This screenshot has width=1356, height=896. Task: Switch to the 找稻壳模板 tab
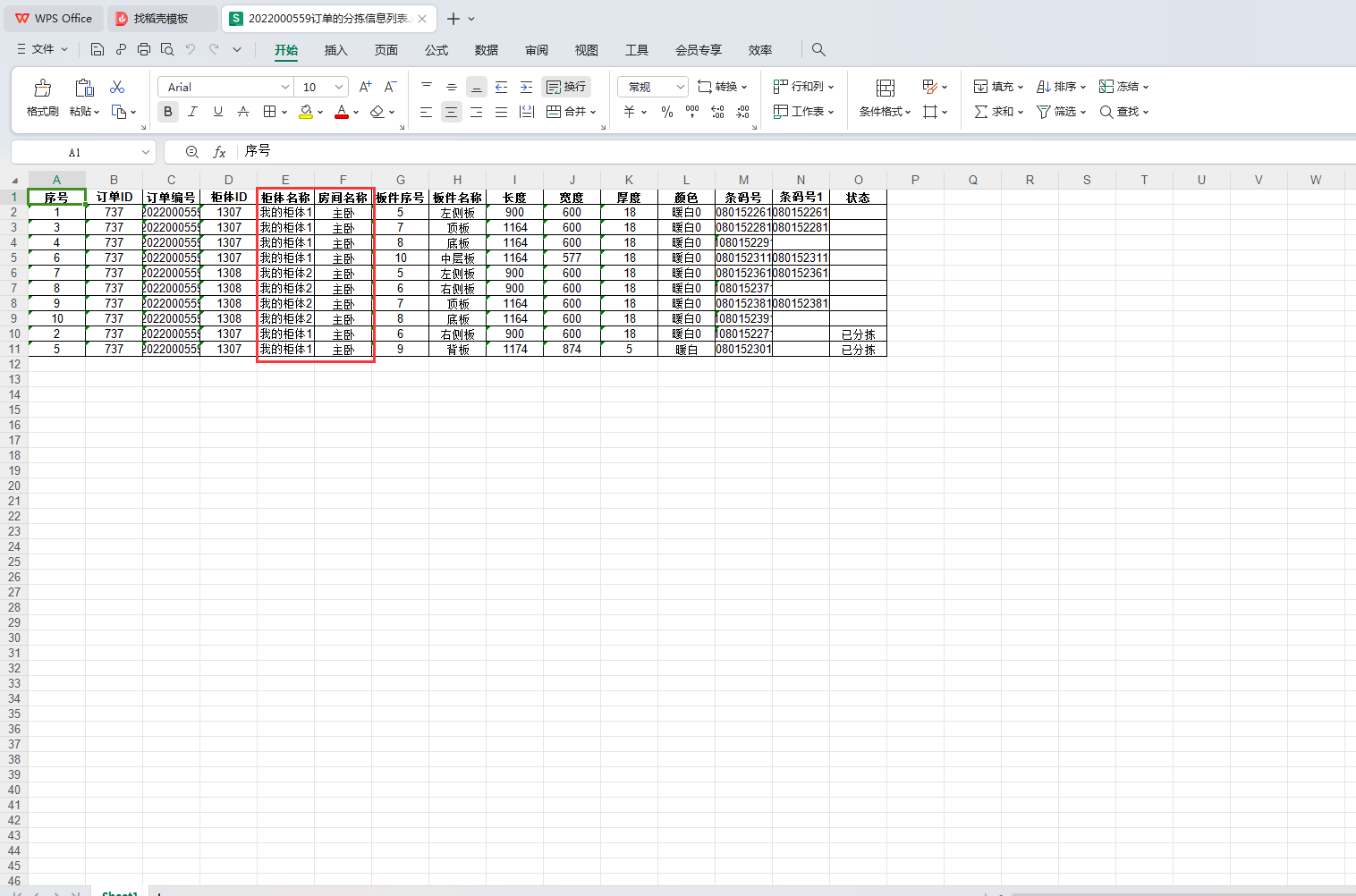pyautogui.click(x=161, y=18)
